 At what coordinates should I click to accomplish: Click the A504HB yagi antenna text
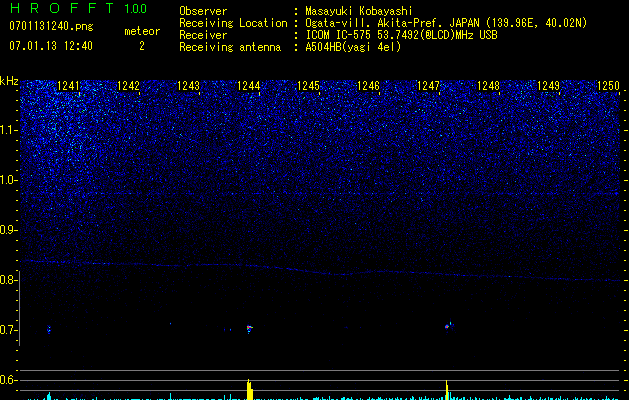(x=353, y=47)
